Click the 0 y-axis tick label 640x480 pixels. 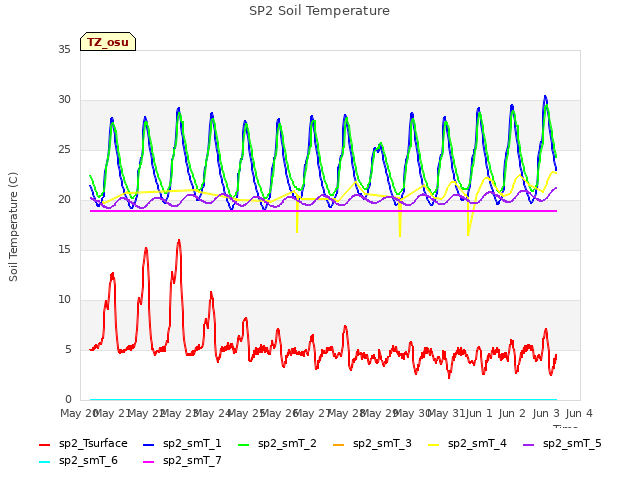point(68,400)
